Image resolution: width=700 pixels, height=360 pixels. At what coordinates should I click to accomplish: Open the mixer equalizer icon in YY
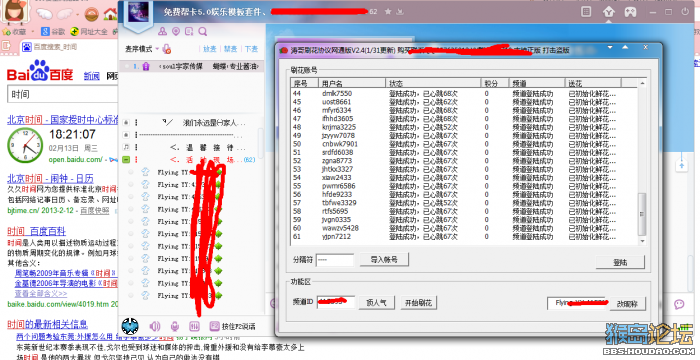194,327
